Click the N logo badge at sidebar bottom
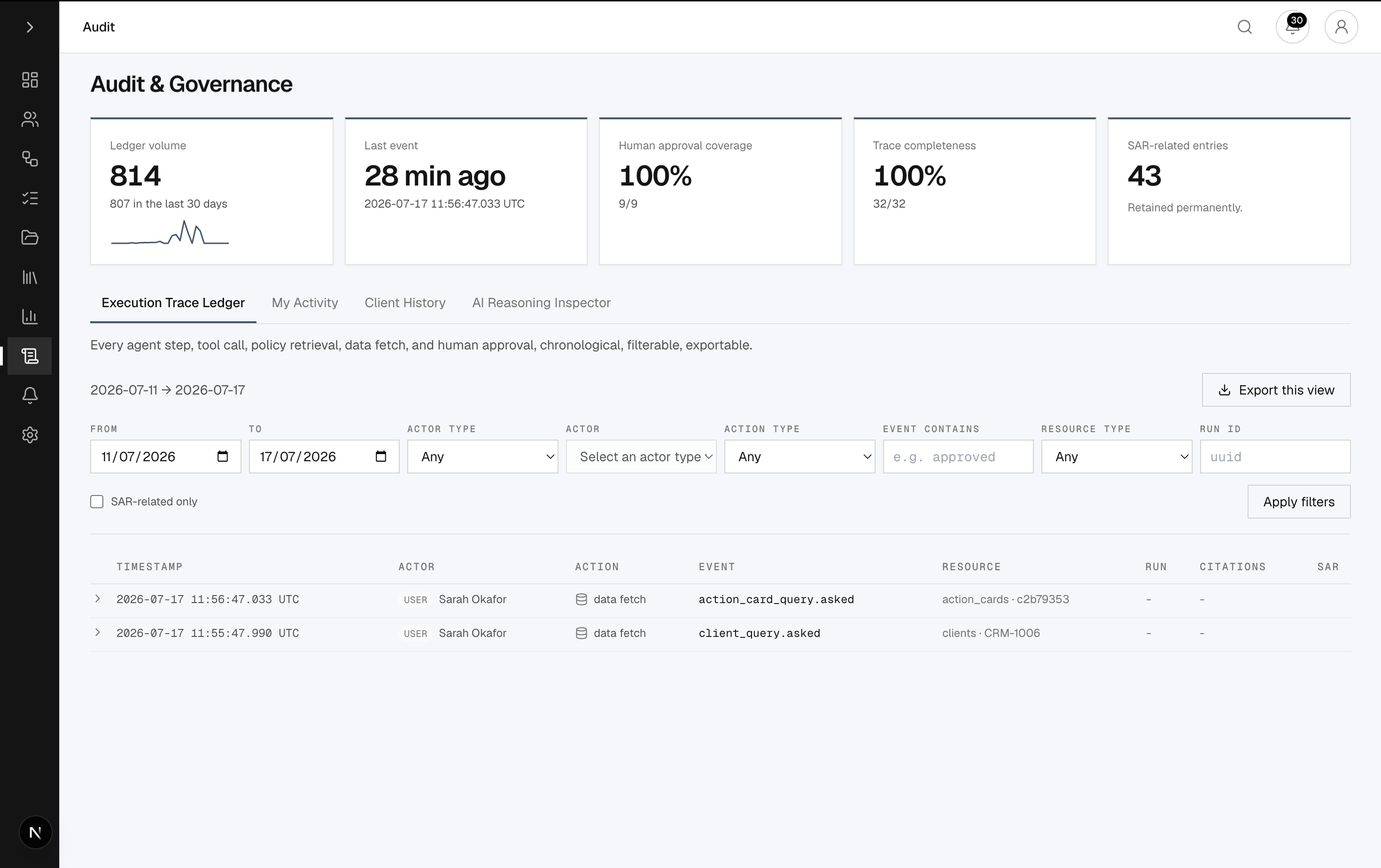This screenshot has width=1381, height=868. 35,832
